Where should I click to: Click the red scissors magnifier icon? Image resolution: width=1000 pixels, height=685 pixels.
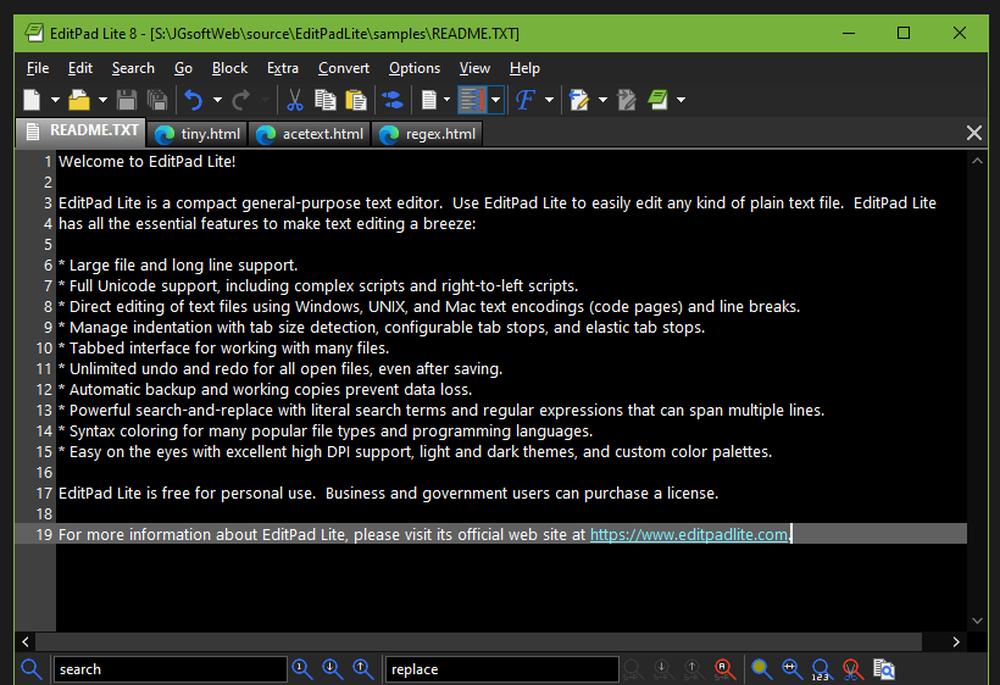tap(853, 669)
